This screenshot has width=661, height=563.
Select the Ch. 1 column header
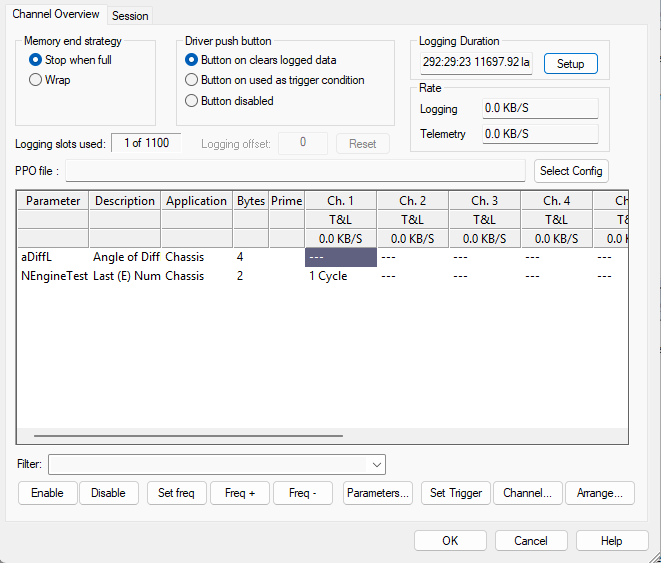341,201
